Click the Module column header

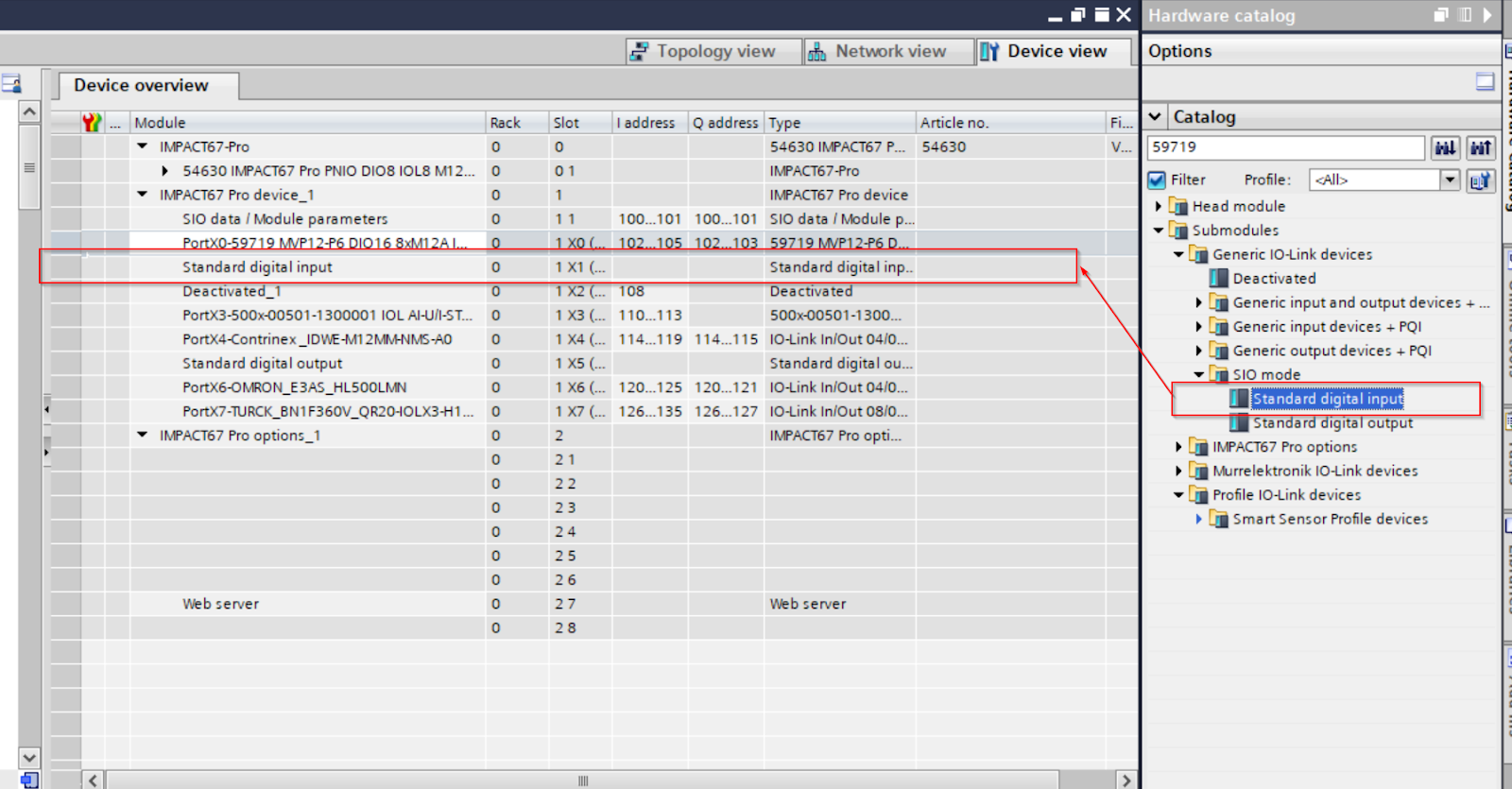[x=307, y=123]
